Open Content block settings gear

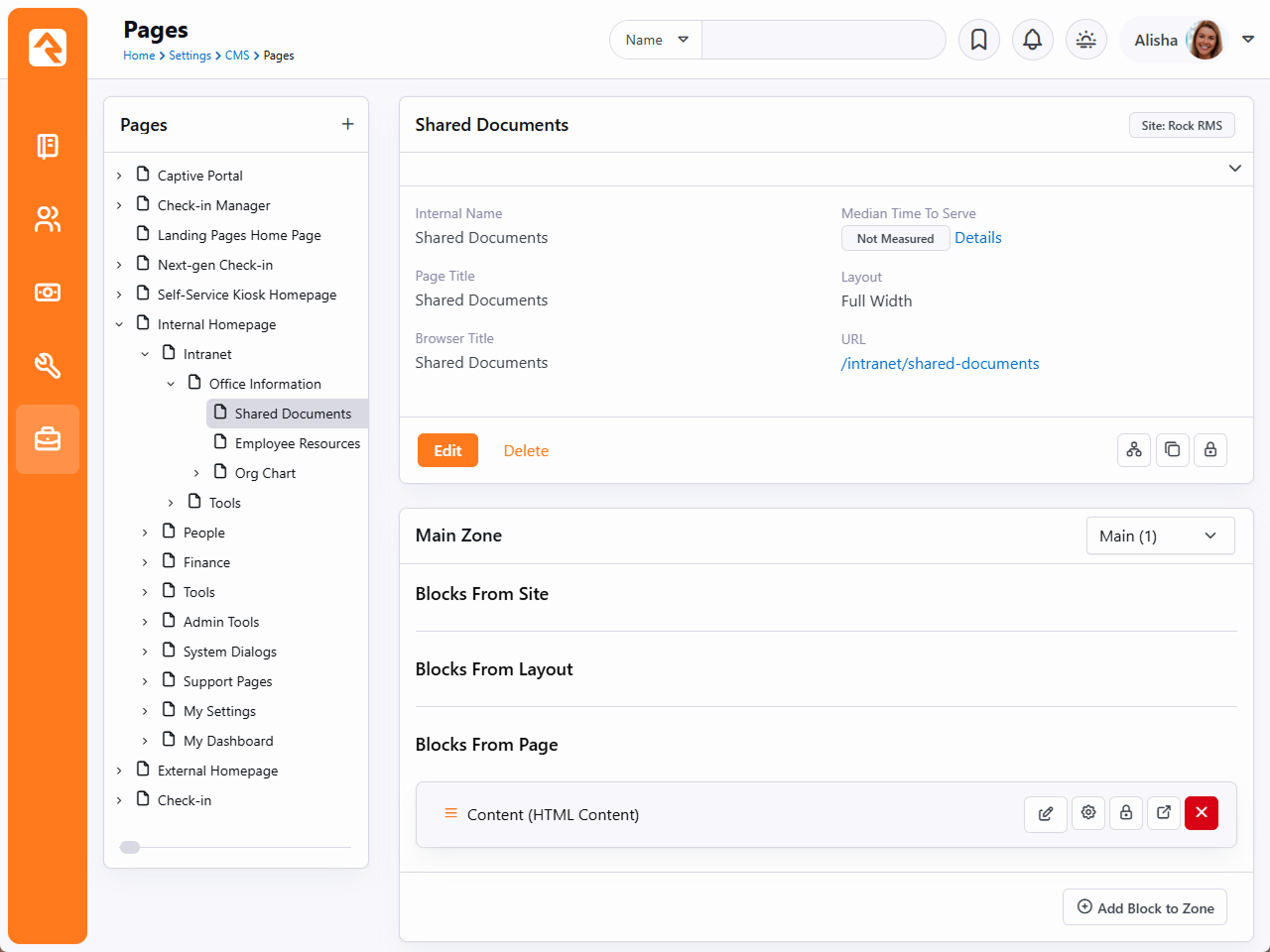click(x=1088, y=813)
